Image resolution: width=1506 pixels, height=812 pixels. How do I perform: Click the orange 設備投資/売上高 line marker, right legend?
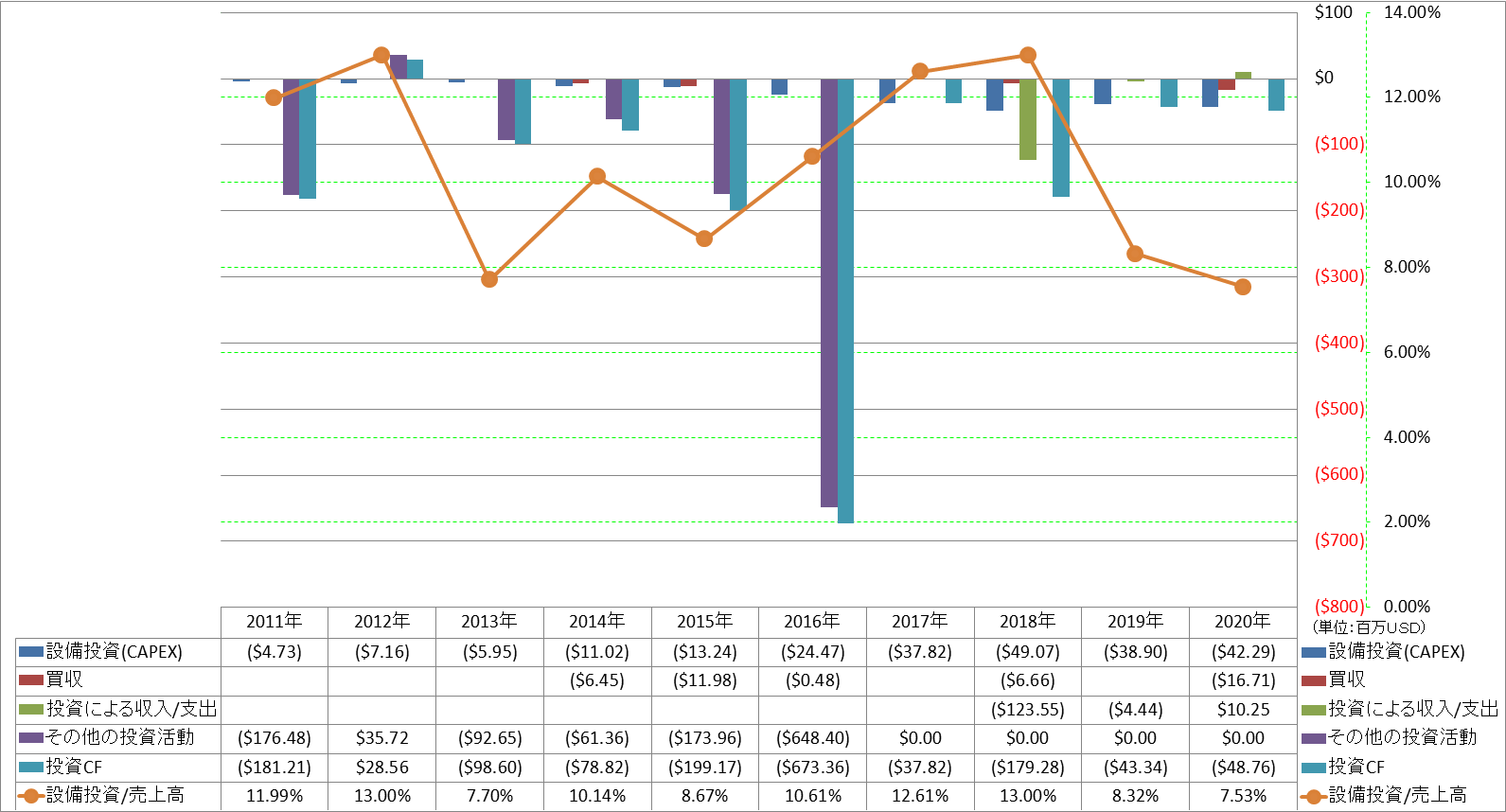(1314, 797)
